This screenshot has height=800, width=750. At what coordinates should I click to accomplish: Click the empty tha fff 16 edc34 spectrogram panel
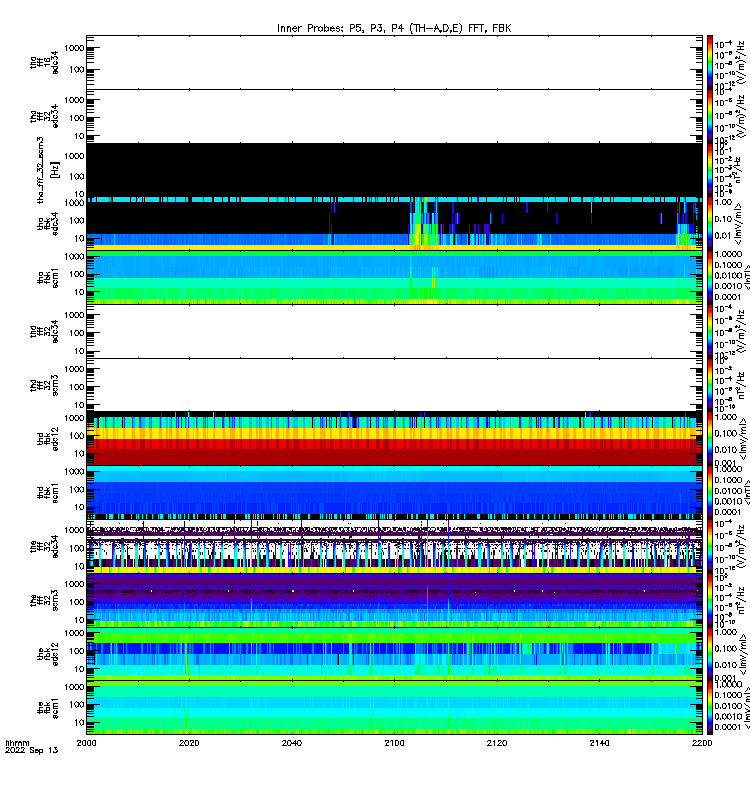(394, 62)
